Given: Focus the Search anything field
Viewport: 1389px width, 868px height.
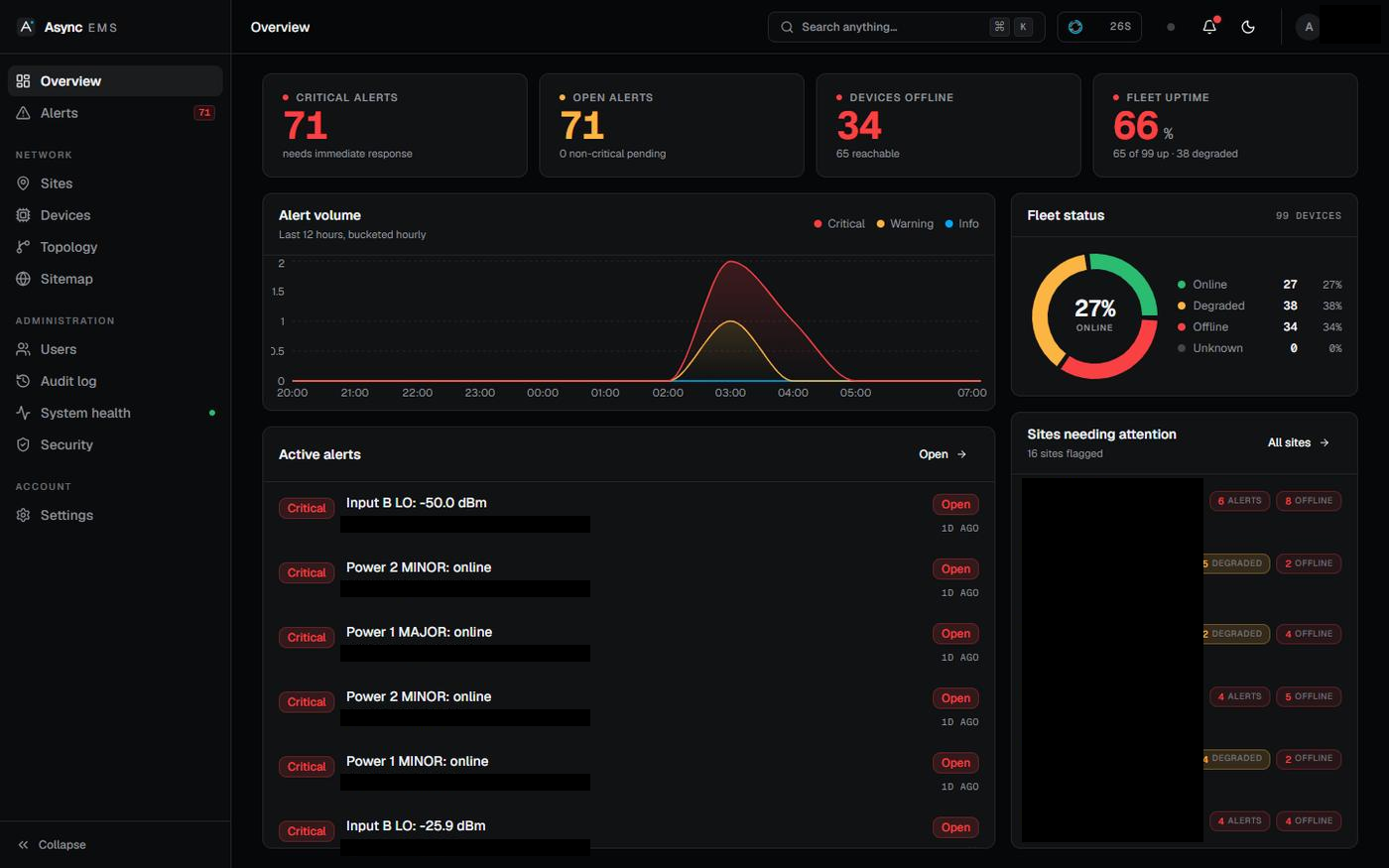Looking at the screenshot, I should [x=906, y=27].
